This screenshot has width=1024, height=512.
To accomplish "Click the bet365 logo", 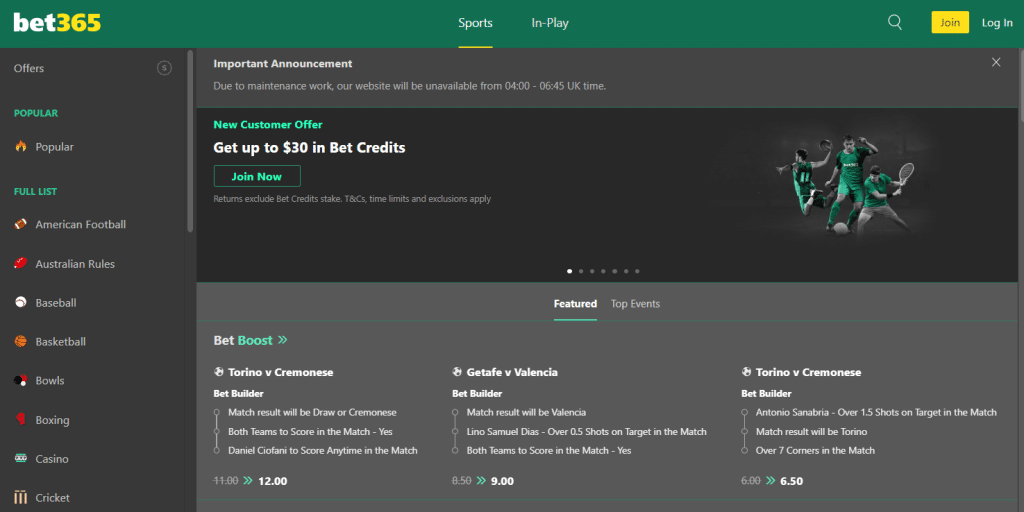I will pos(57,24).
